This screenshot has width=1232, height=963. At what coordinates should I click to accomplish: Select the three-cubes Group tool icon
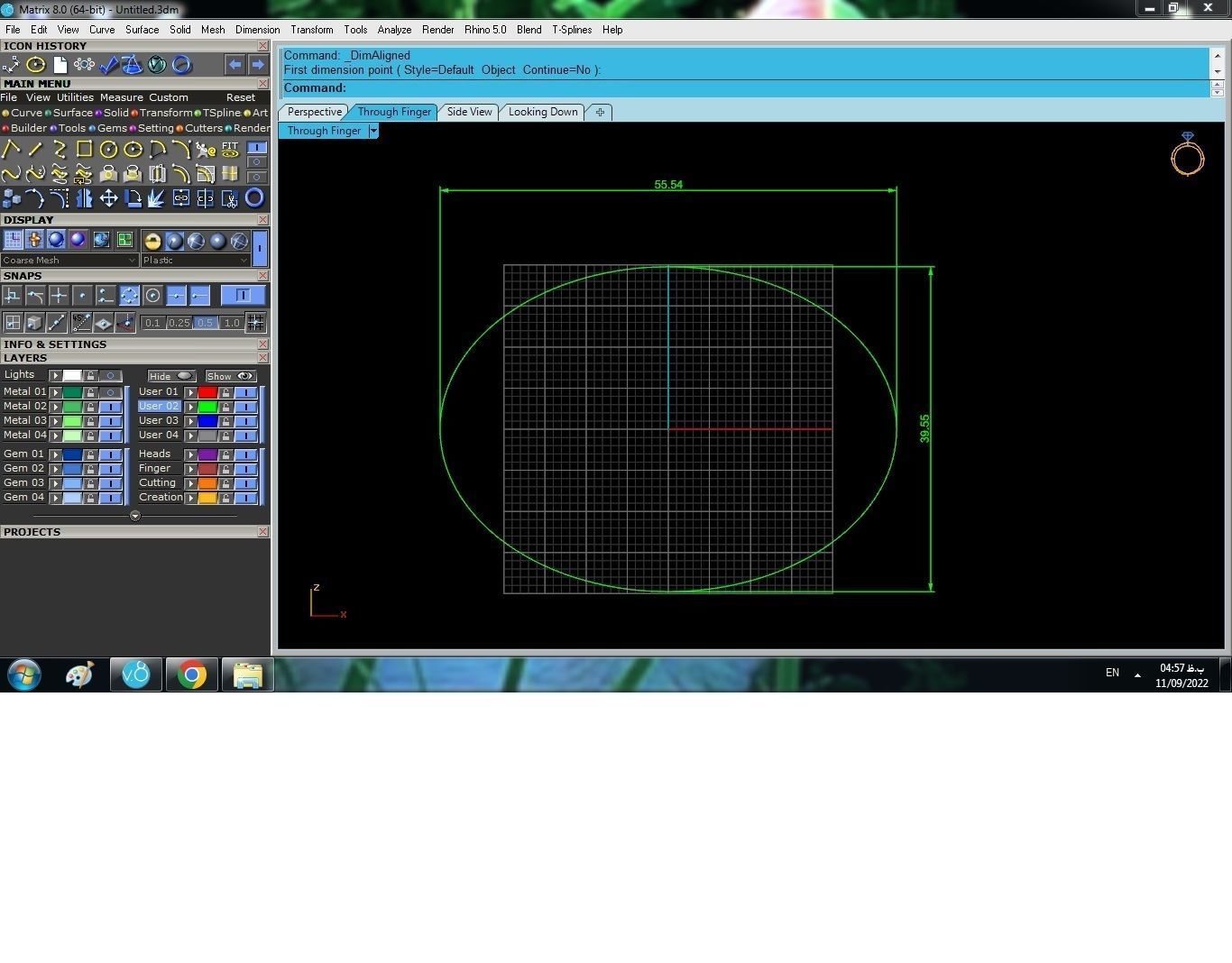[x=11, y=198]
